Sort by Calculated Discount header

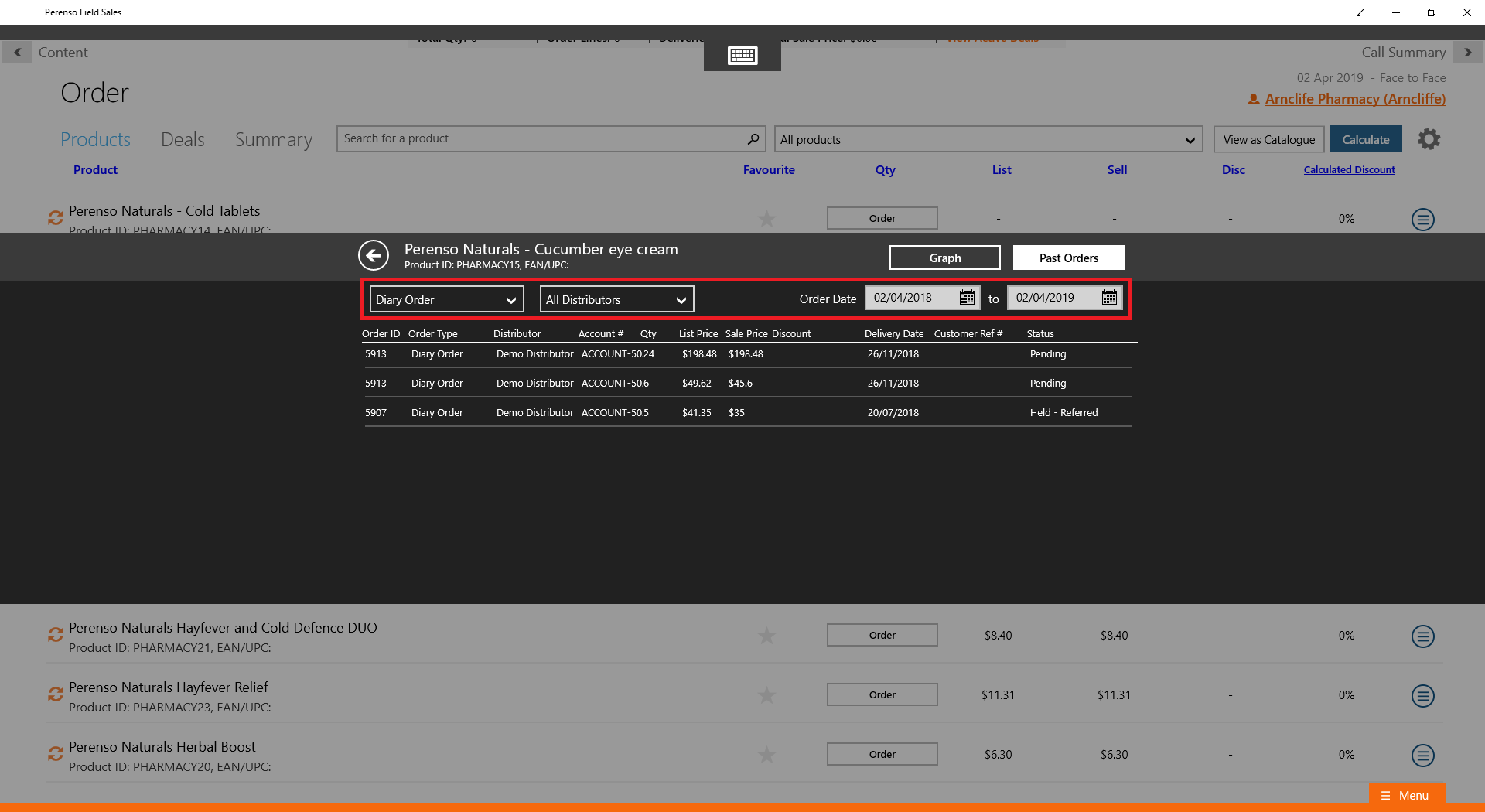coord(1349,169)
